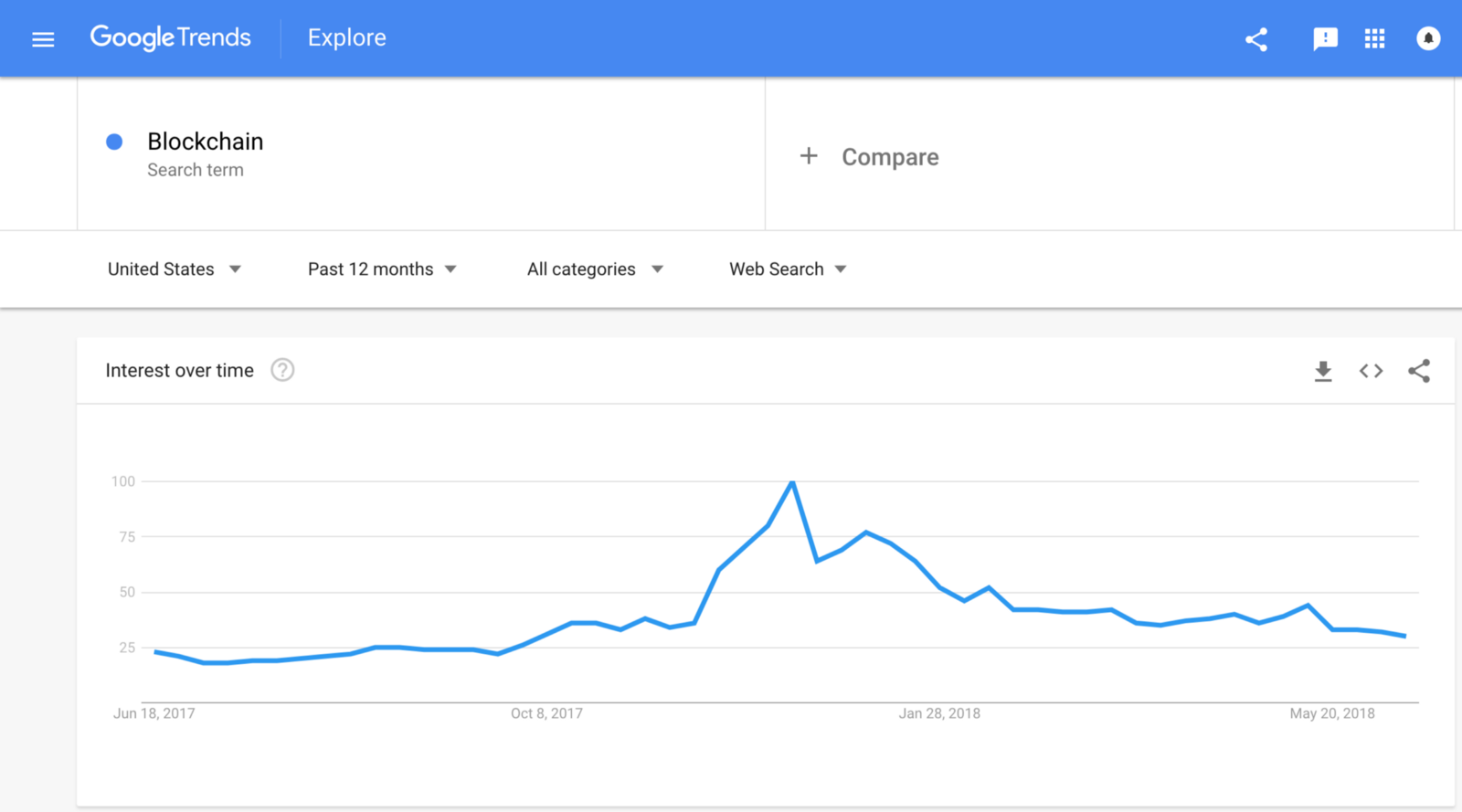Click the Explore page title
The height and width of the screenshot is (812, 1462).
pyautogui.click(x=346, y=37)
